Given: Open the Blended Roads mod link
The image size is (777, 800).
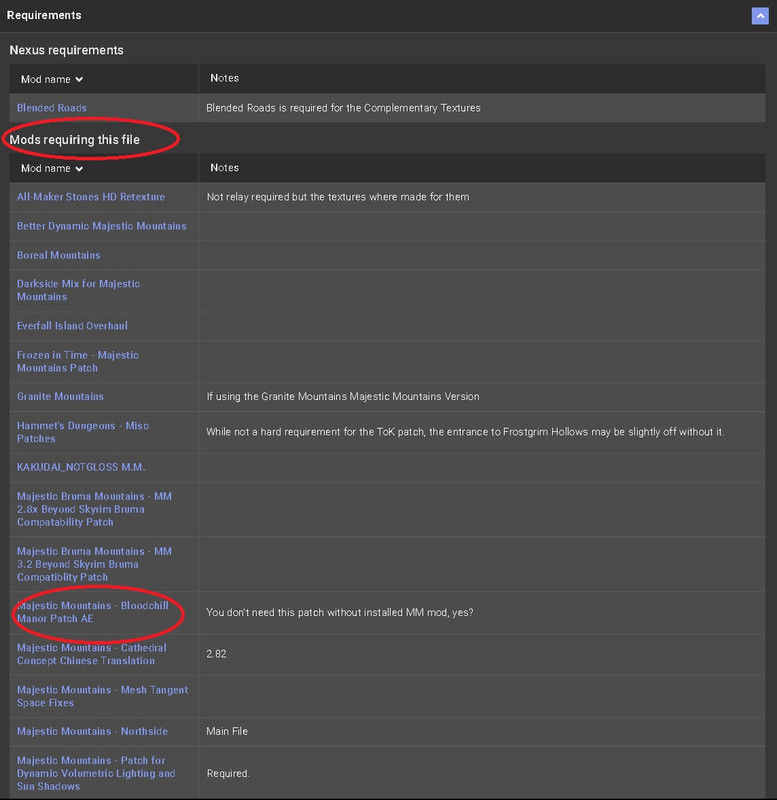Looking at the screenshot, I should pos(52,108).
